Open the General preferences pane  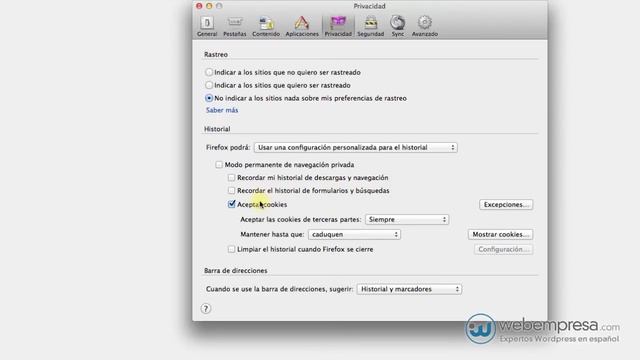point(207,26)
